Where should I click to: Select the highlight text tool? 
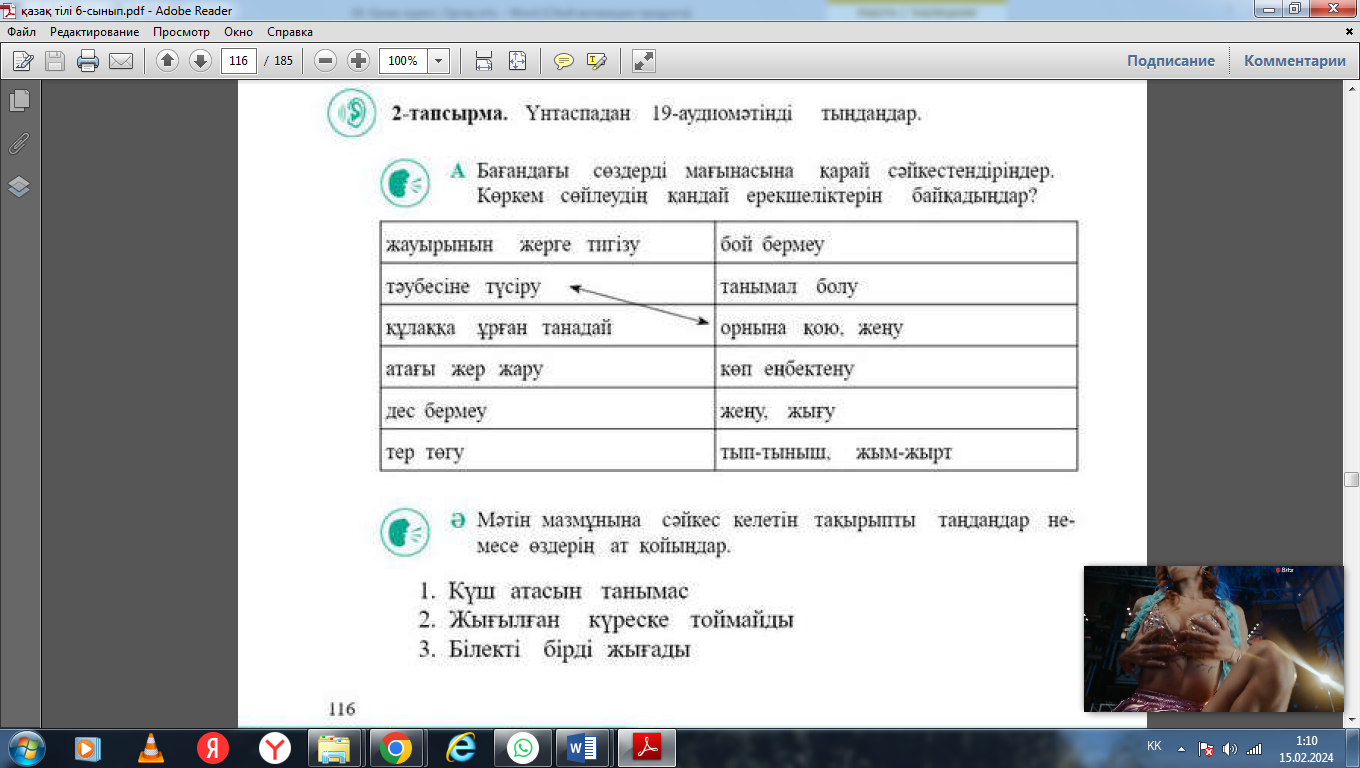click(x=597, y=61)
